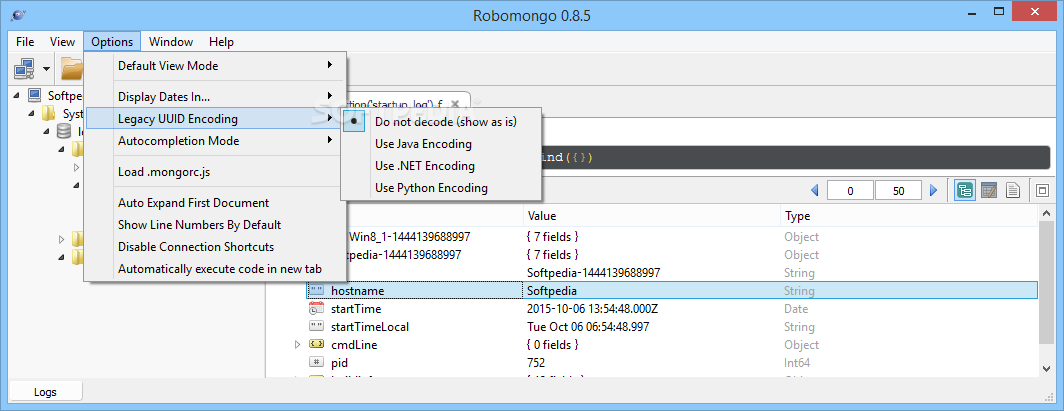
Task: Open the File menu
Action: pos(25,41)
